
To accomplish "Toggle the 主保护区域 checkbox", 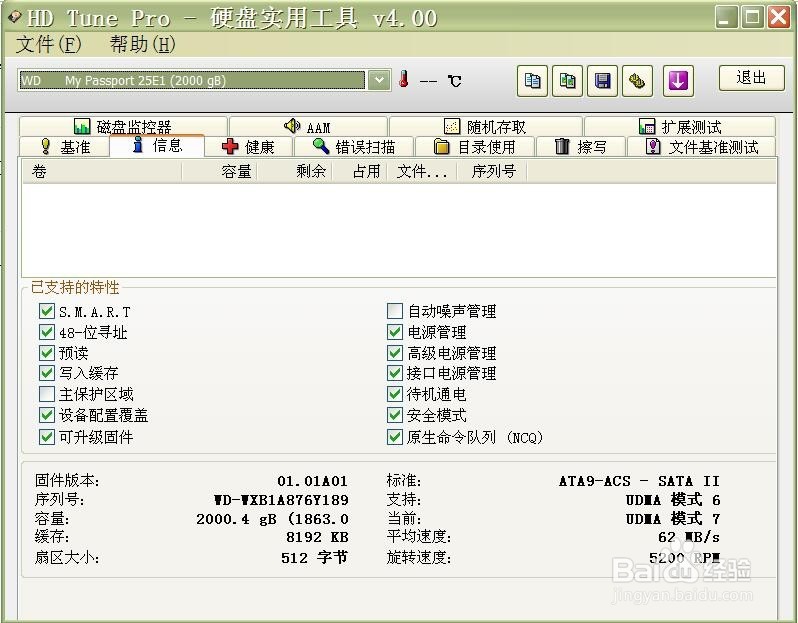I will (x=47, y=394).
